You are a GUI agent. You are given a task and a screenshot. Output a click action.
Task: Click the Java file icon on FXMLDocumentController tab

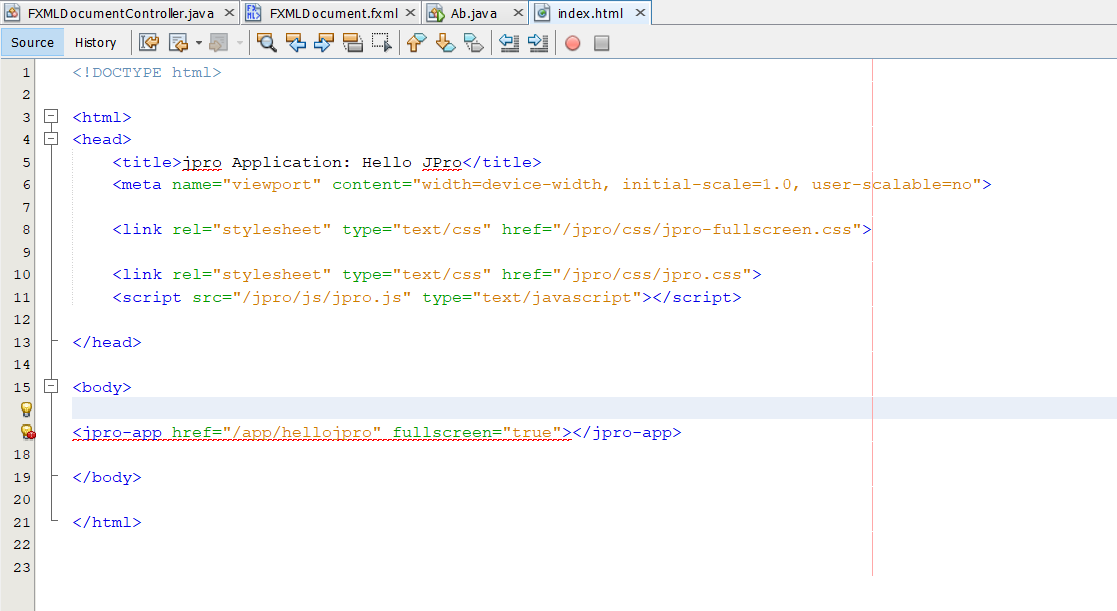pos(13,13)
